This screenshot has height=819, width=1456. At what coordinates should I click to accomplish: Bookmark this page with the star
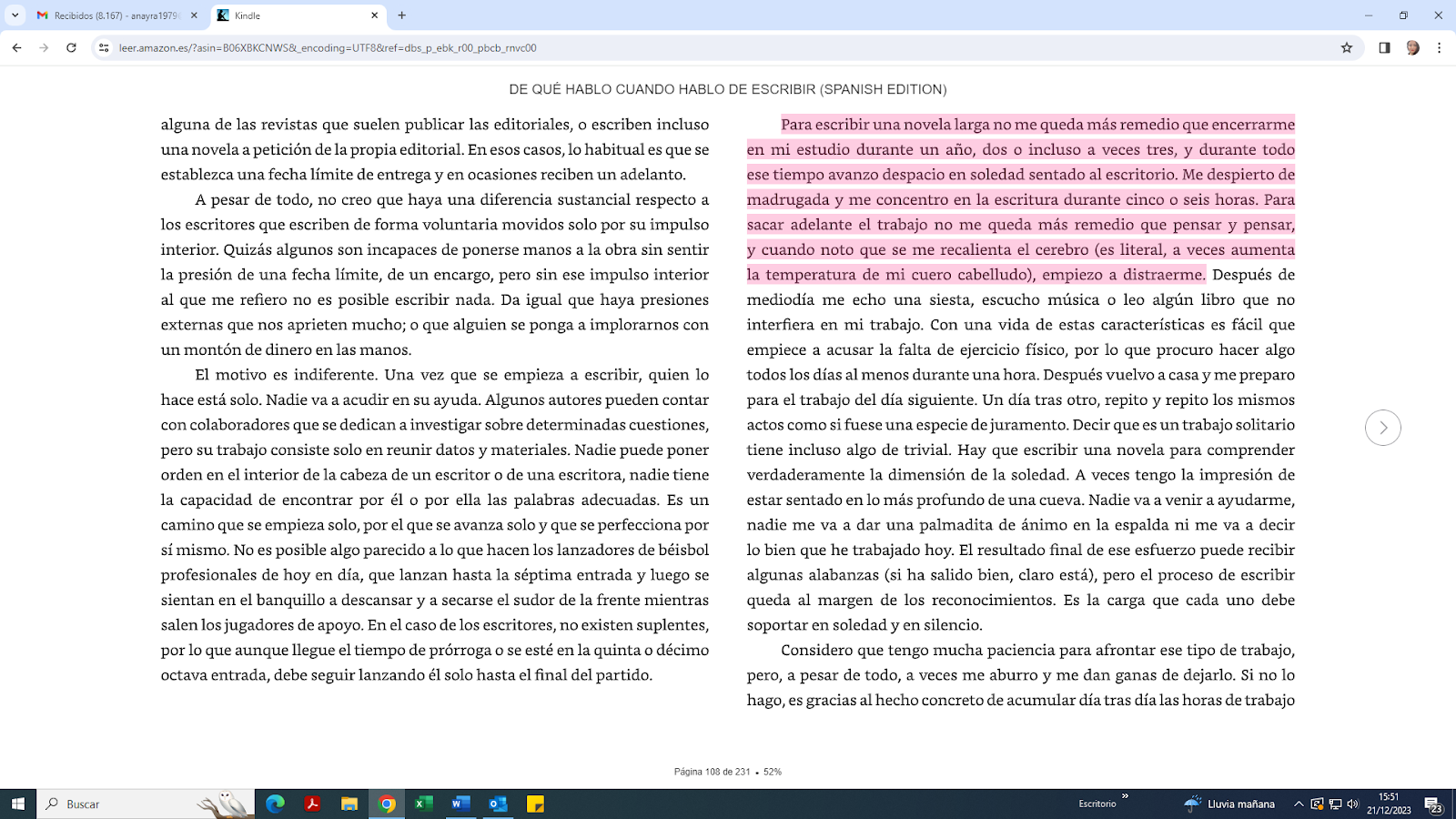click(1347, 47)
